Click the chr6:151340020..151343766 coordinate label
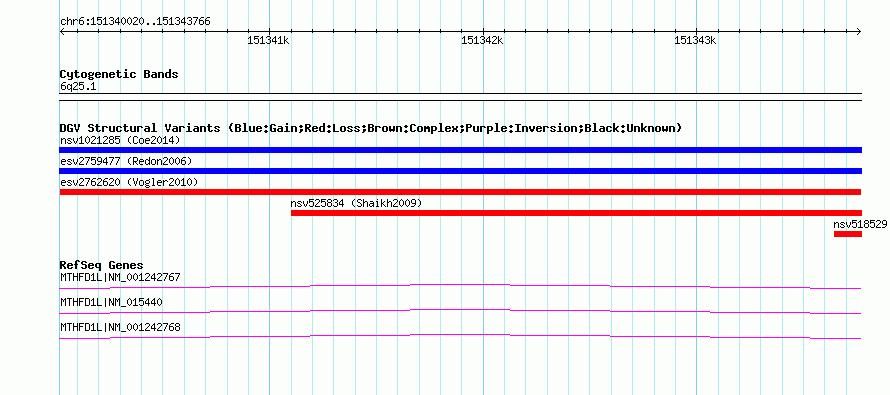The height and width of the screenshot is (395, 890). click(x=135, y=22)
